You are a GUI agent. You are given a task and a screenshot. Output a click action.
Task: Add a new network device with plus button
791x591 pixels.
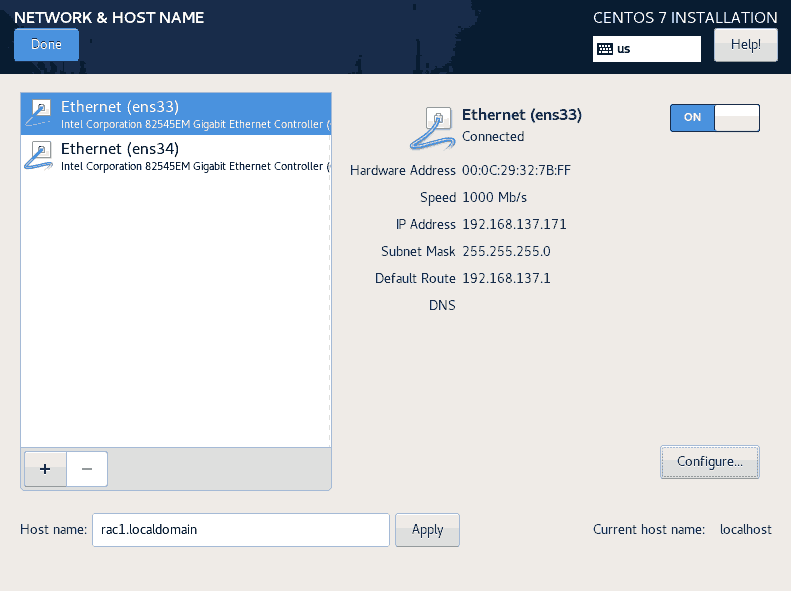45,469
